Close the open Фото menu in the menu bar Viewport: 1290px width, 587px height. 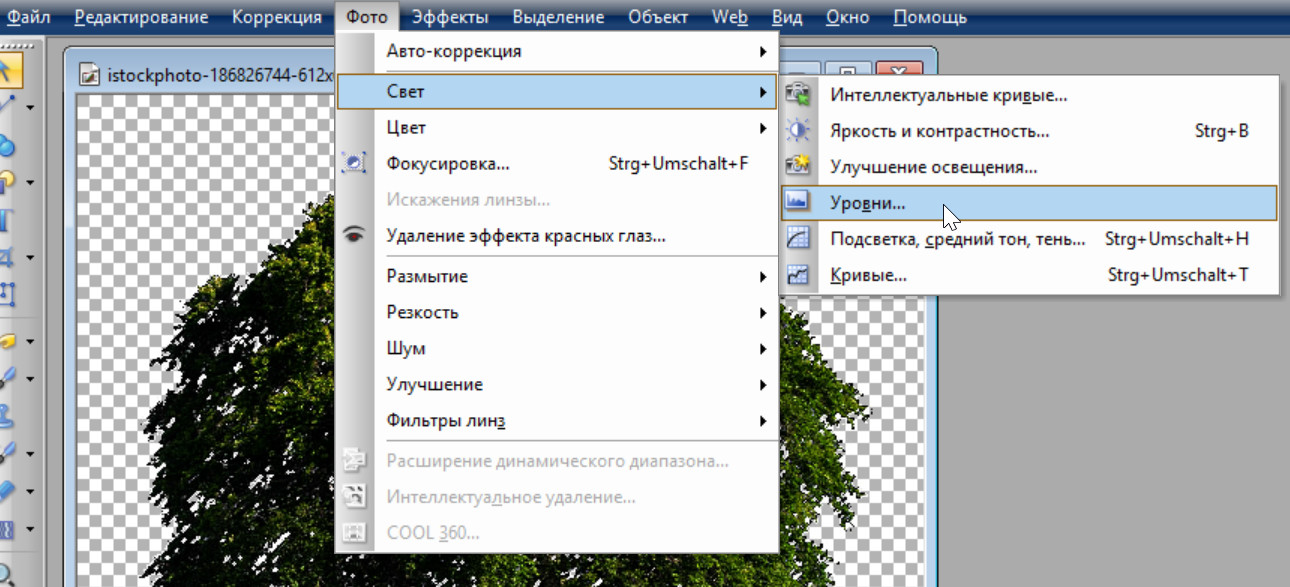pyautogui.click(x=367, y=17)
